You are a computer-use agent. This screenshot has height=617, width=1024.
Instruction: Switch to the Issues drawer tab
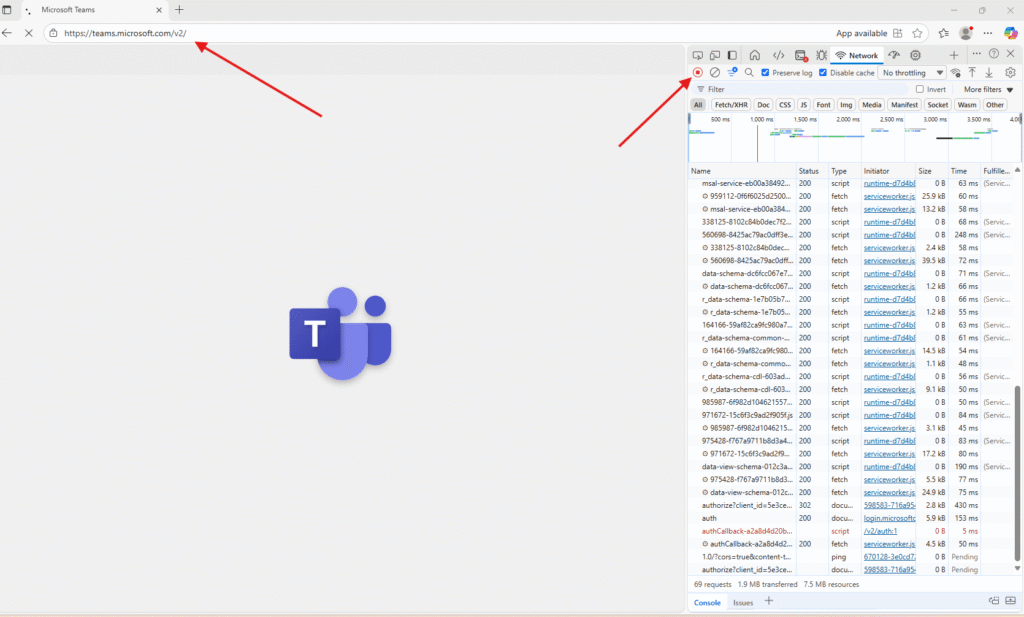coord(743,602)
